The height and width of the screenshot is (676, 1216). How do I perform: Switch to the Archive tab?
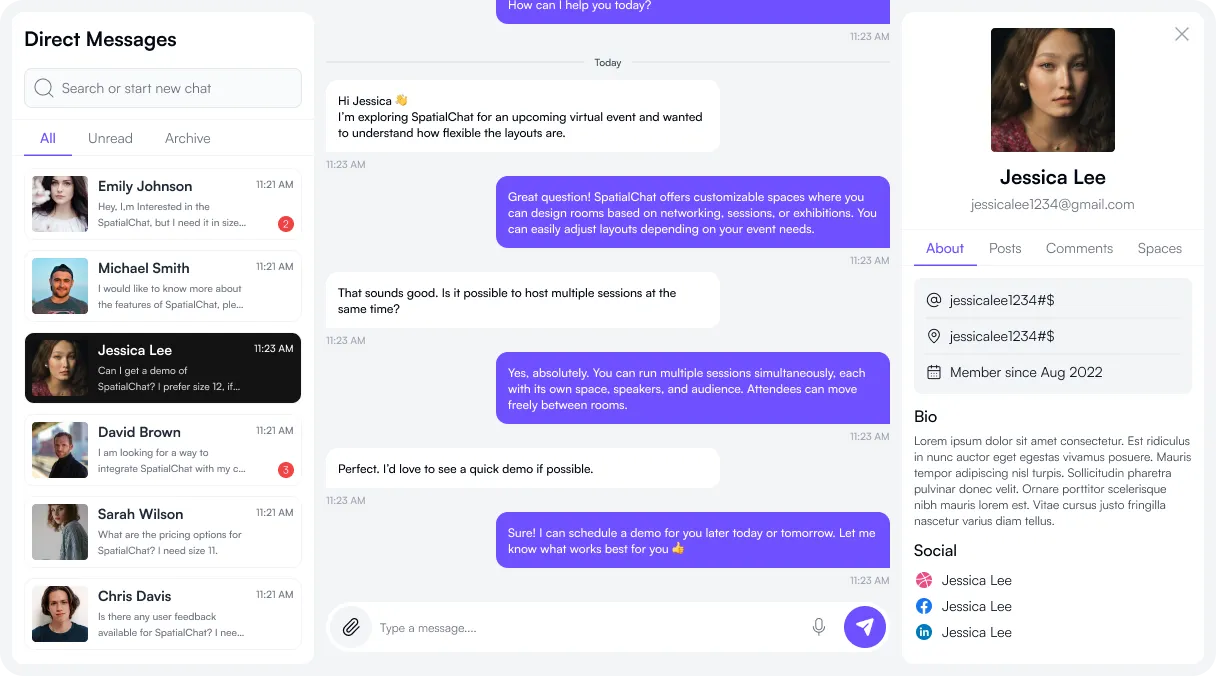[x=188, y=138]
